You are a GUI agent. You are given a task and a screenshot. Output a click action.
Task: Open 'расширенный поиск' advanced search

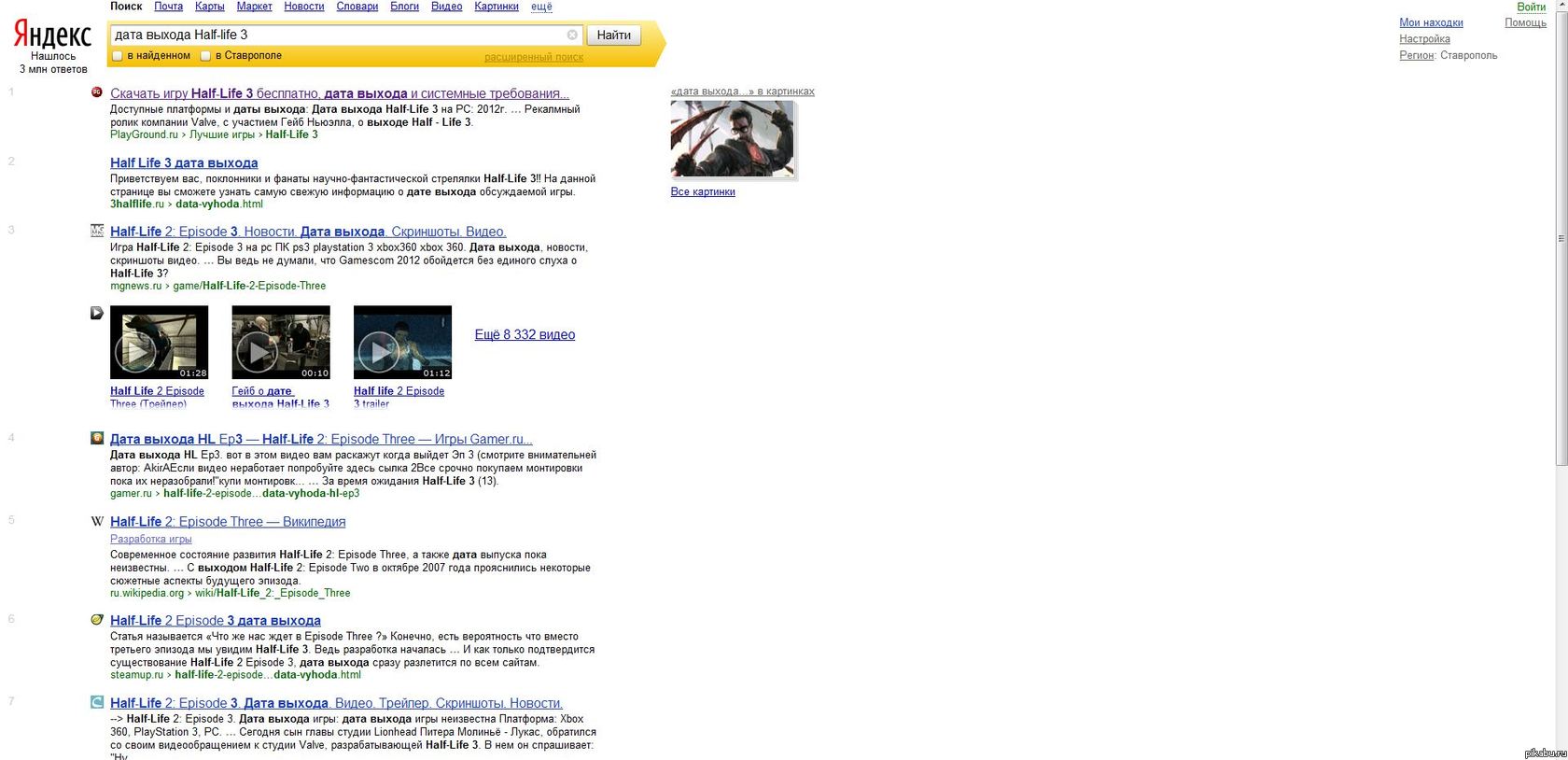tap(533, 57)
